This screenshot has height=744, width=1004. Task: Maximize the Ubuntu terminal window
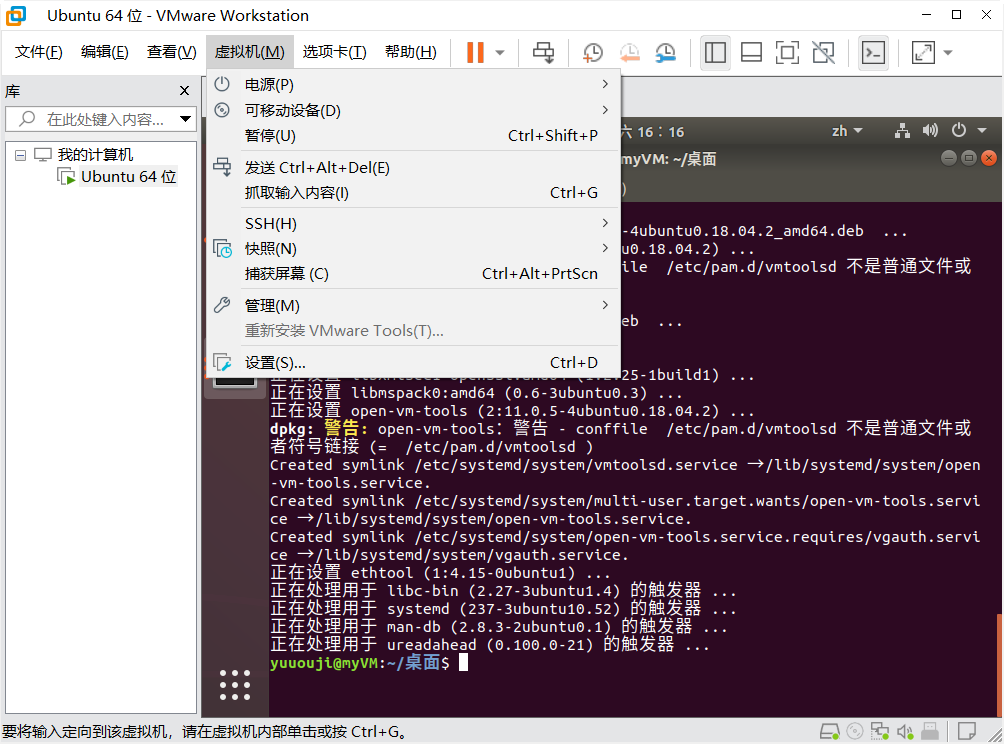[969, 158]
